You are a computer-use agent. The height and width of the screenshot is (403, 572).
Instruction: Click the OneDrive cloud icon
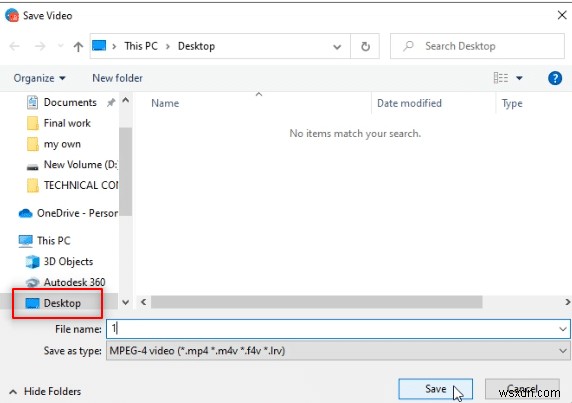pyautogui.click(x=25, y=213)
